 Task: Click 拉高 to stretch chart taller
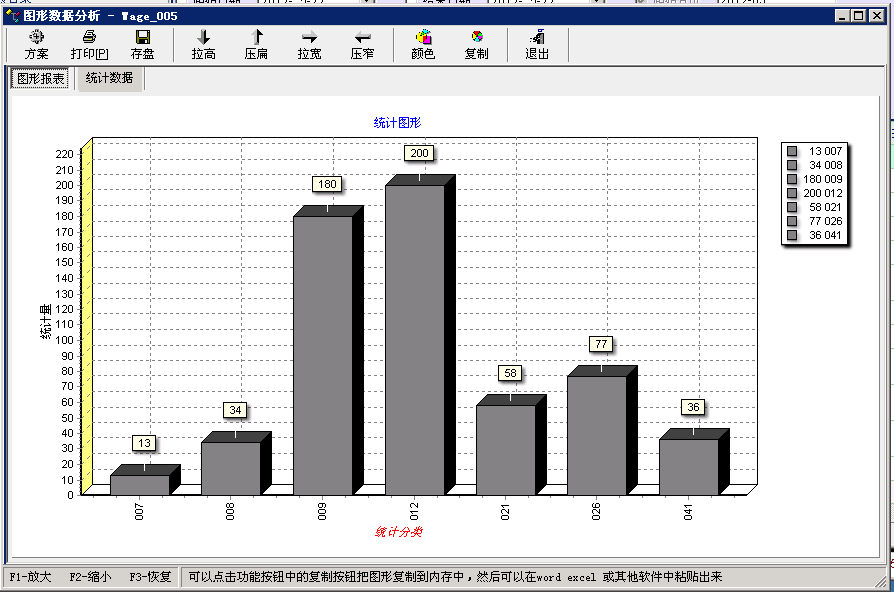204,44
